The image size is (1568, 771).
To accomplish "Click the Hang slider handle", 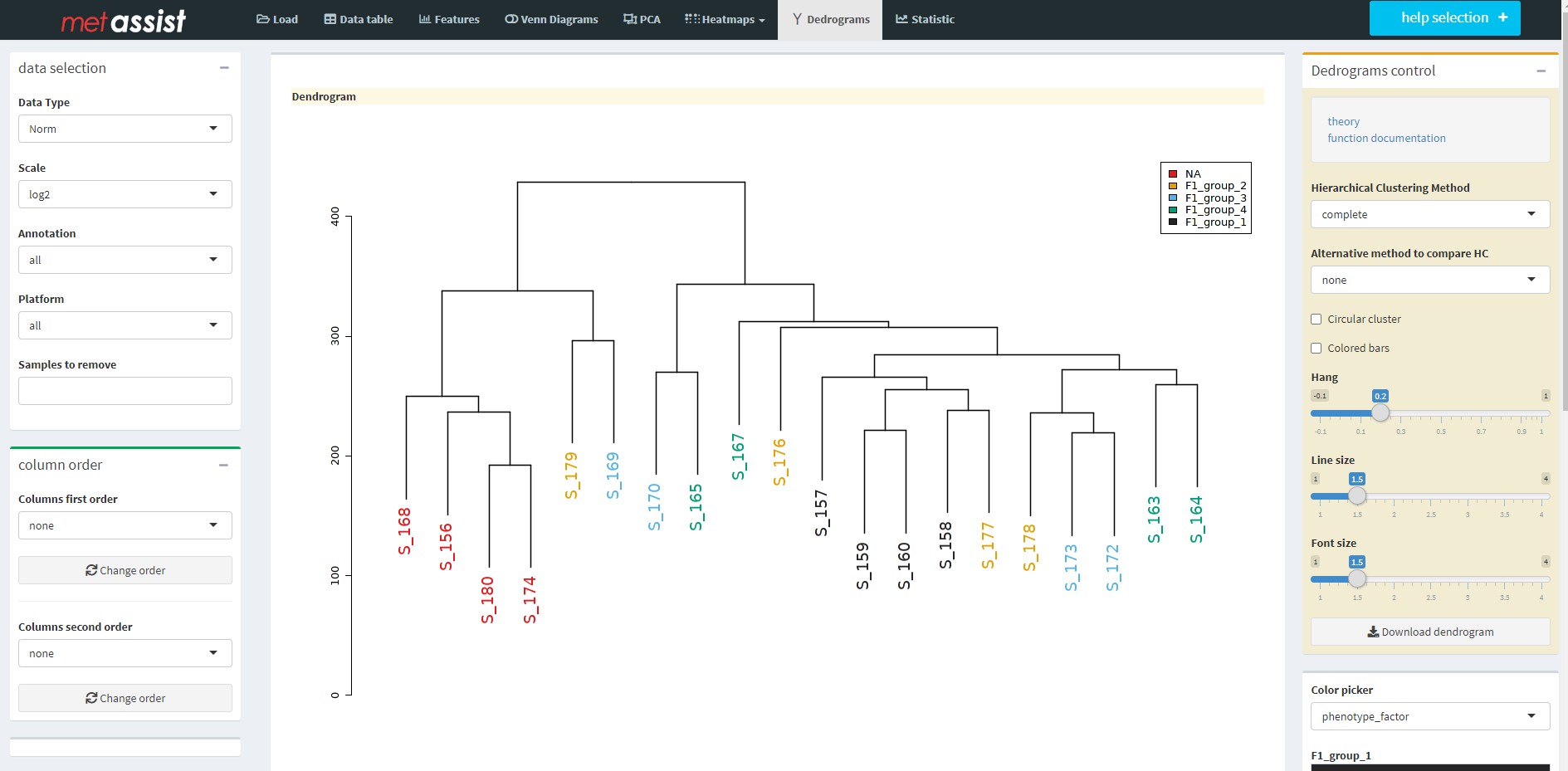I will (x=1380, y=412).
